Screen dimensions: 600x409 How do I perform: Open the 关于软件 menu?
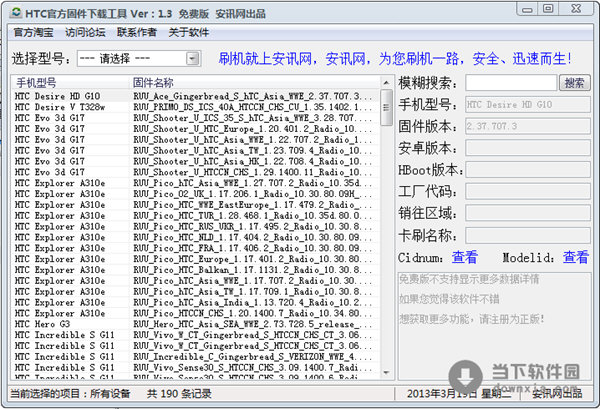point(189,33)
